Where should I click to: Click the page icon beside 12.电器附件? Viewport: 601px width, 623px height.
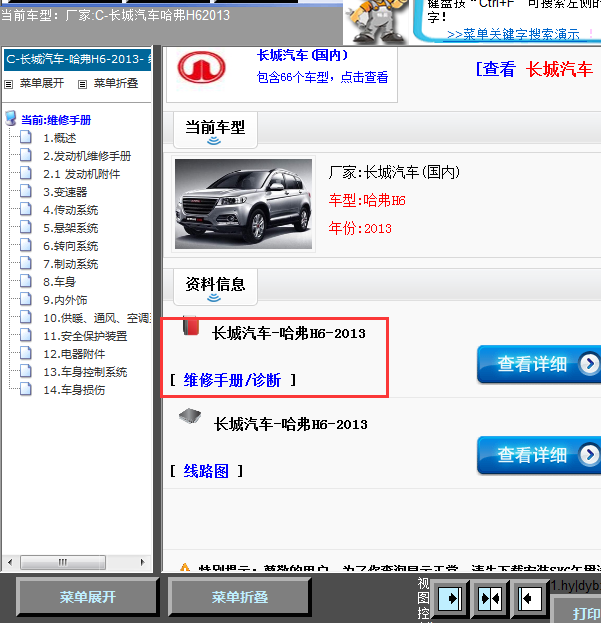pos(26,353)
